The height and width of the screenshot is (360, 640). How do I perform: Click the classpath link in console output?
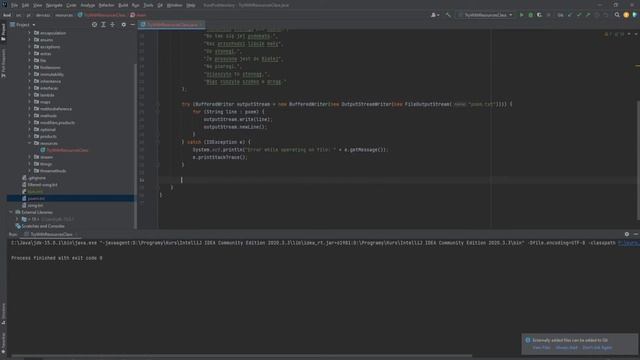pos(629,243)
